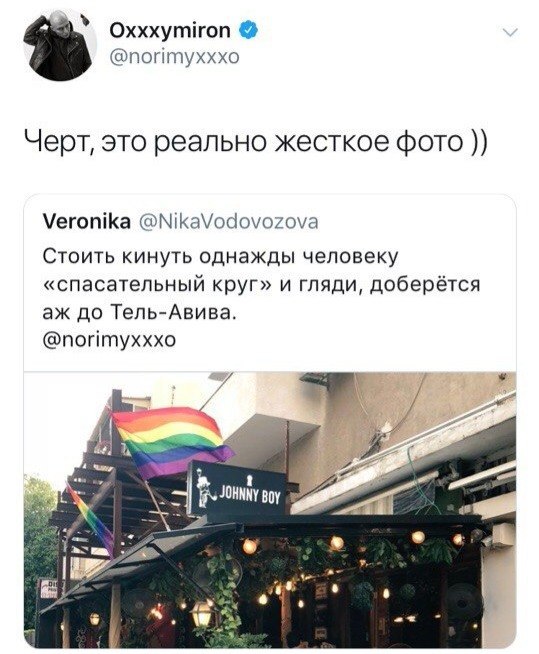This screenshot has width=539, height=654.
Task: Click the Johnny Boy sign in photo
Action: (x=237, y=489)
